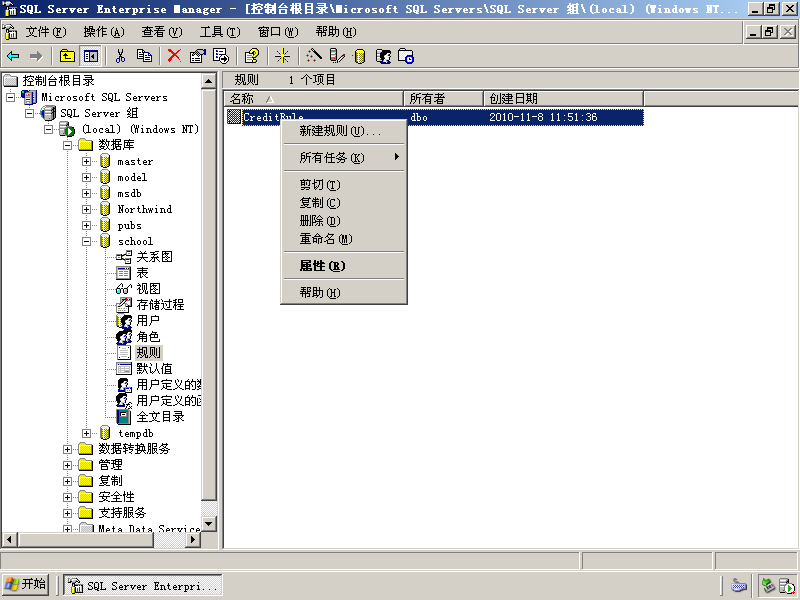Click the New Database cylinder toolbar icon

pyautogui.click(x=360, y=56)
